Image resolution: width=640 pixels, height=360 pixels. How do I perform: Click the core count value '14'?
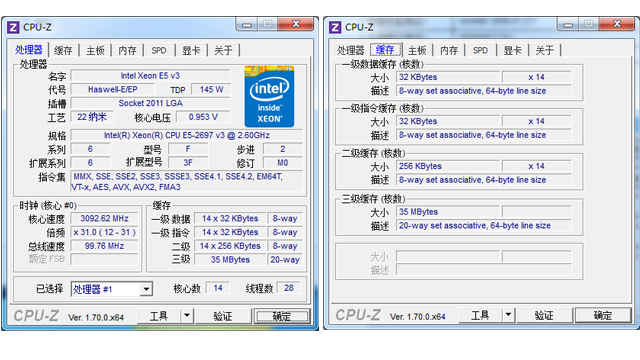tap(218, 288)
